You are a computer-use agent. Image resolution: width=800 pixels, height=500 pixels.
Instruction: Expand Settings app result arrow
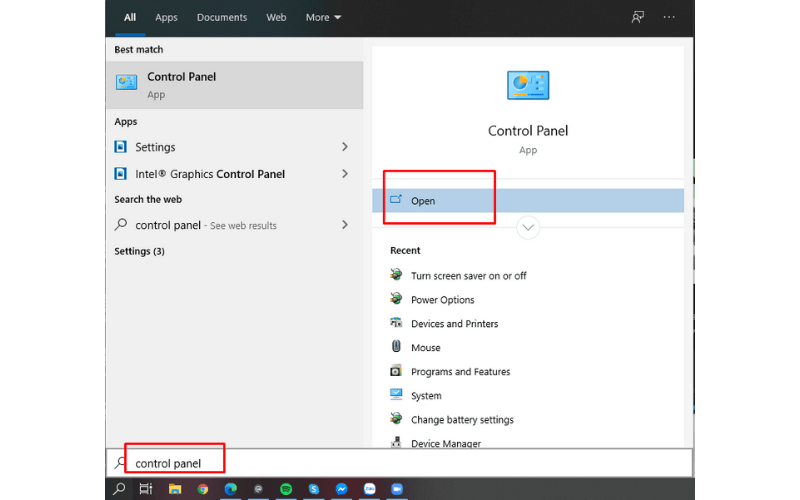pos(345,147)
